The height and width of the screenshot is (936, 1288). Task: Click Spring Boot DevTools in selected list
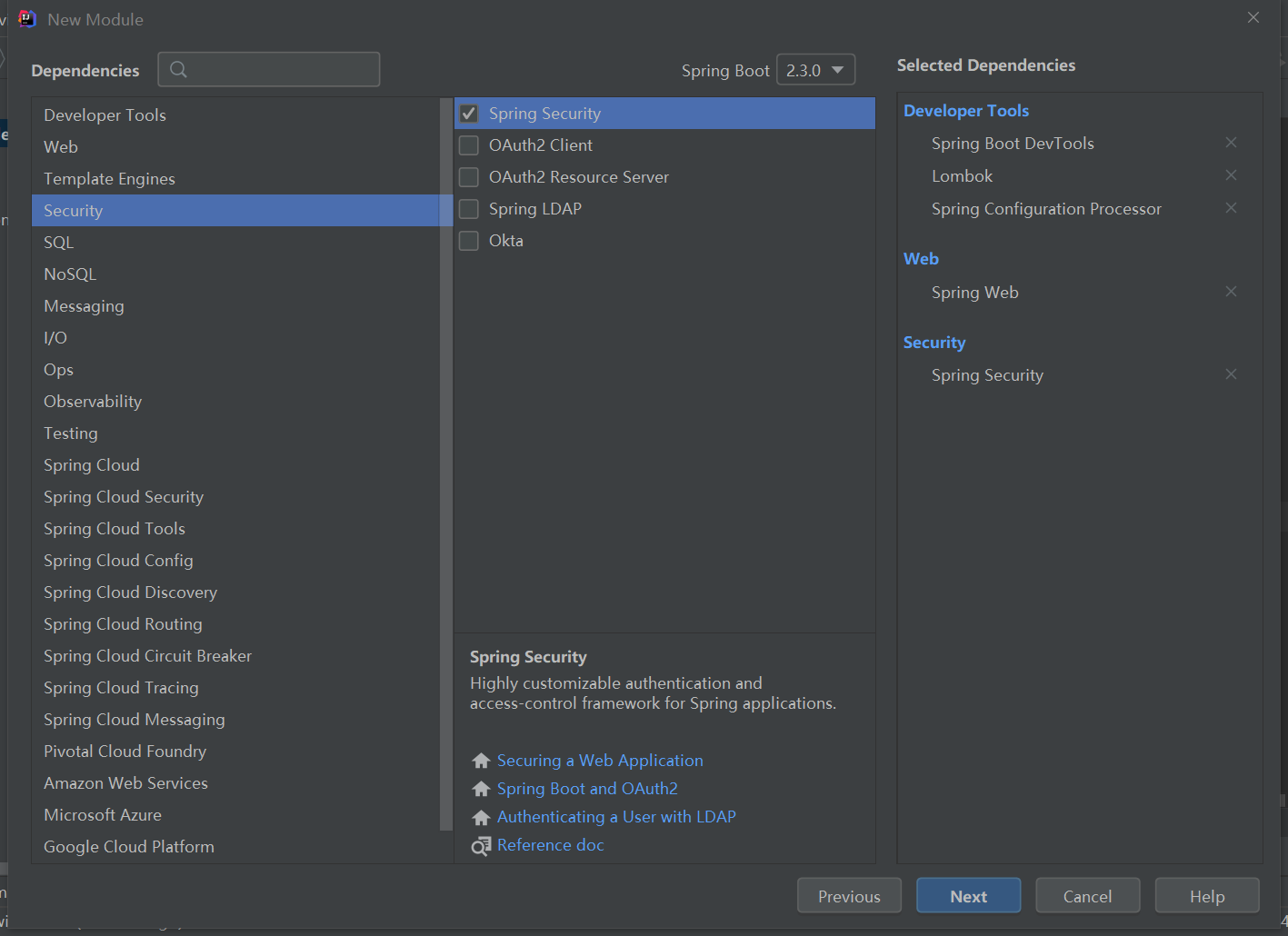pyautogui.click(x=1013, y=144)
